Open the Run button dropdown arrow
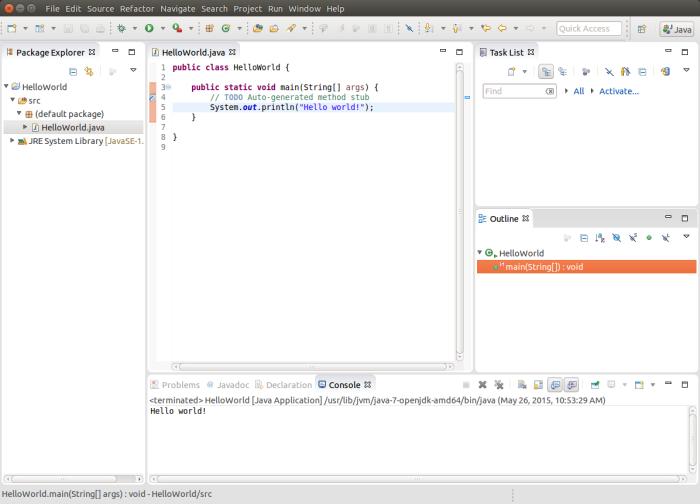Screen dimensions: 700x504 click(163, 29)
